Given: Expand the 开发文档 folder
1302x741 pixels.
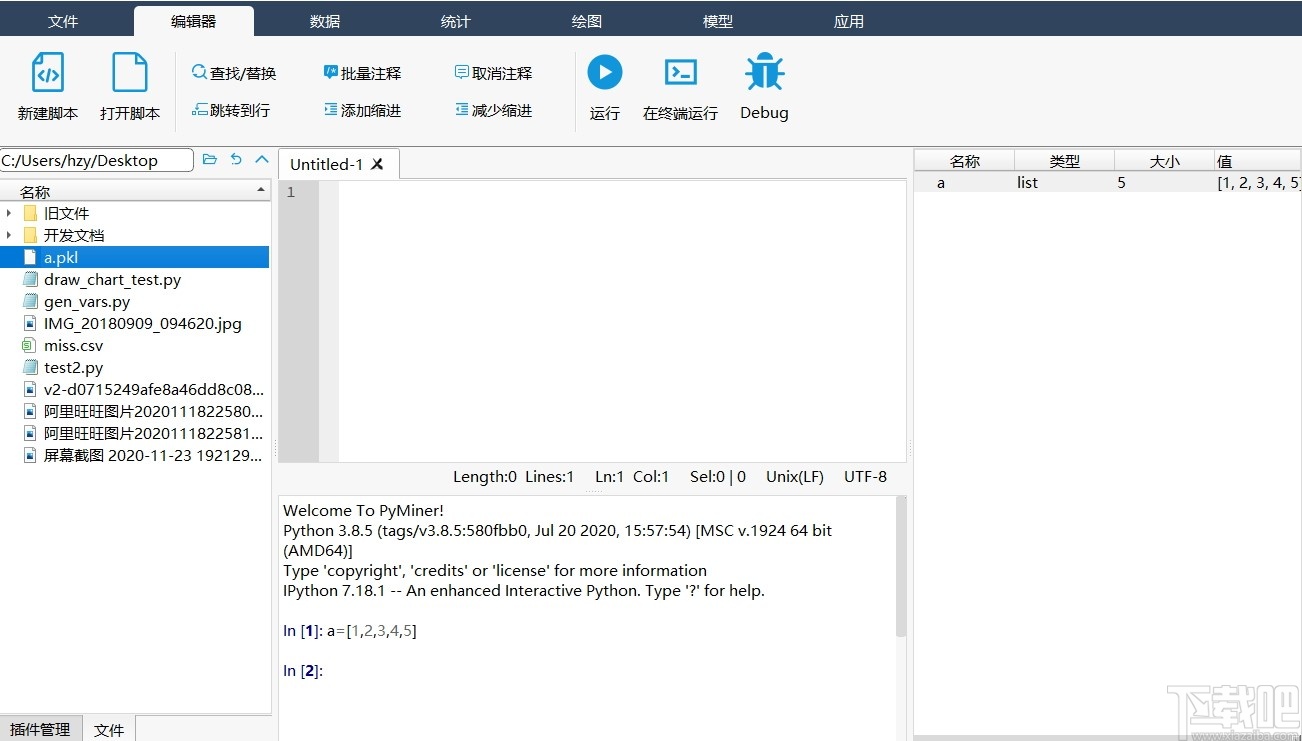Looking at the screenshot, I should 9,234.
